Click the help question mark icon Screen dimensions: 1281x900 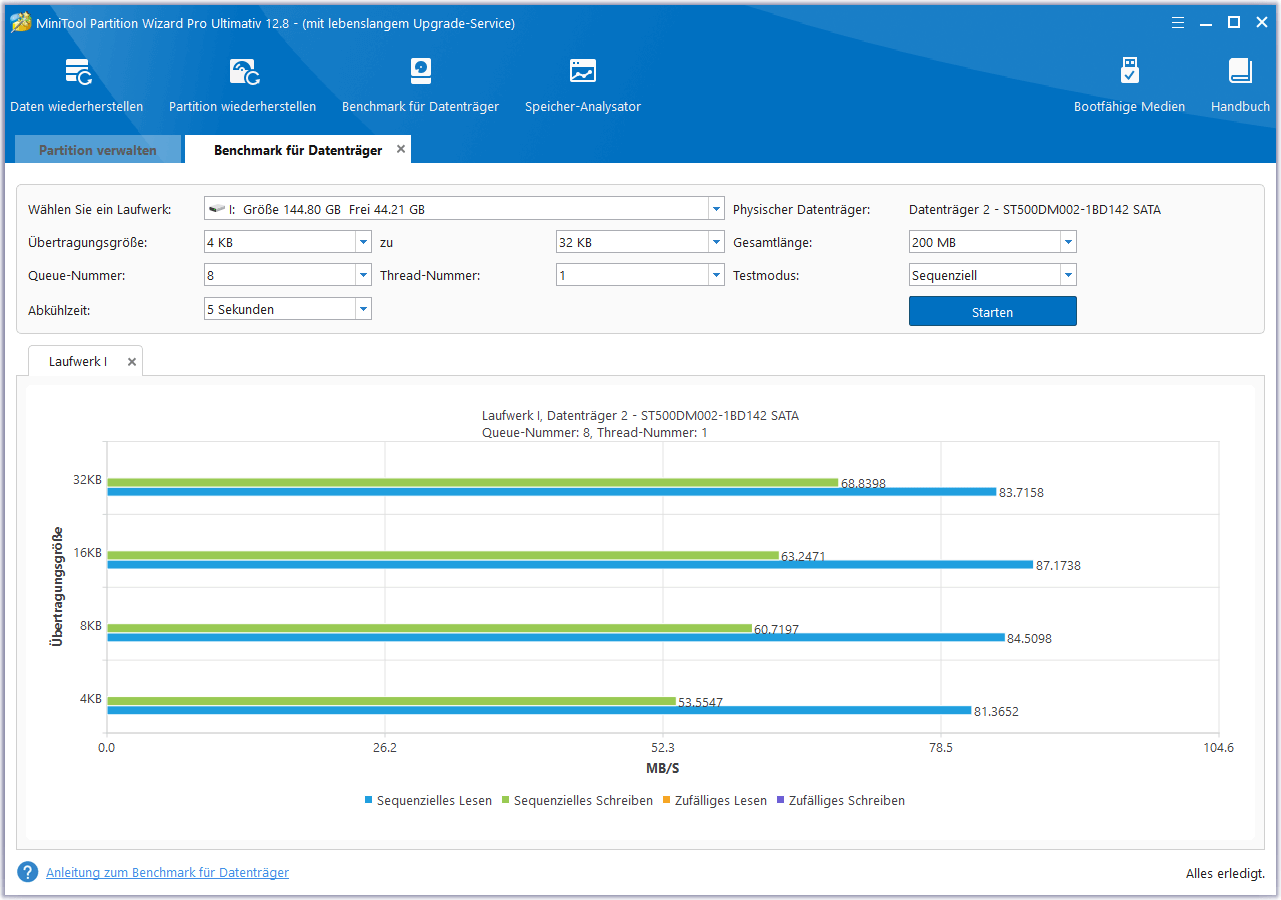tap(28, 873)
